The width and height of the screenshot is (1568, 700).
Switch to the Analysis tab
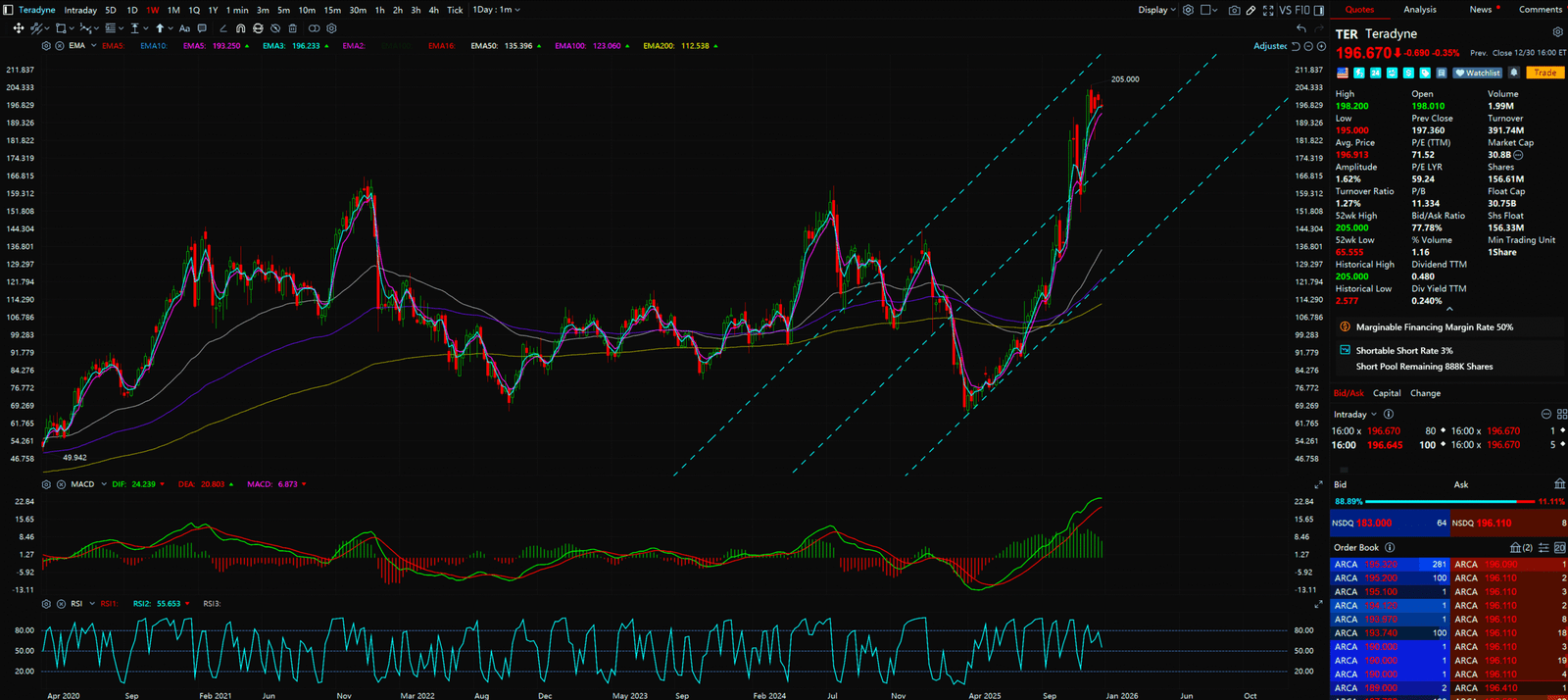click(x=1419, y=10)
